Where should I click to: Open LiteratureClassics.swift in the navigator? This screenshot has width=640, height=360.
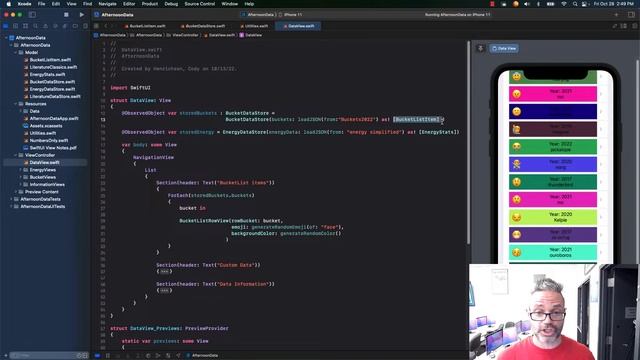53,67
